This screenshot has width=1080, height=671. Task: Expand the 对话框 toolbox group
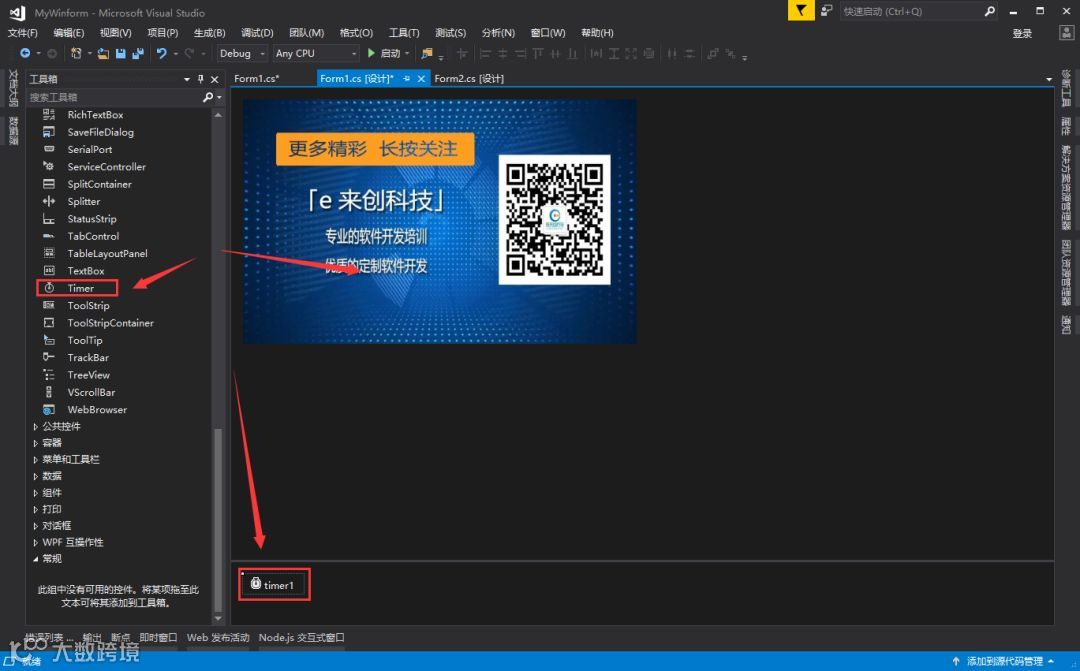click(x=35, y=526)
